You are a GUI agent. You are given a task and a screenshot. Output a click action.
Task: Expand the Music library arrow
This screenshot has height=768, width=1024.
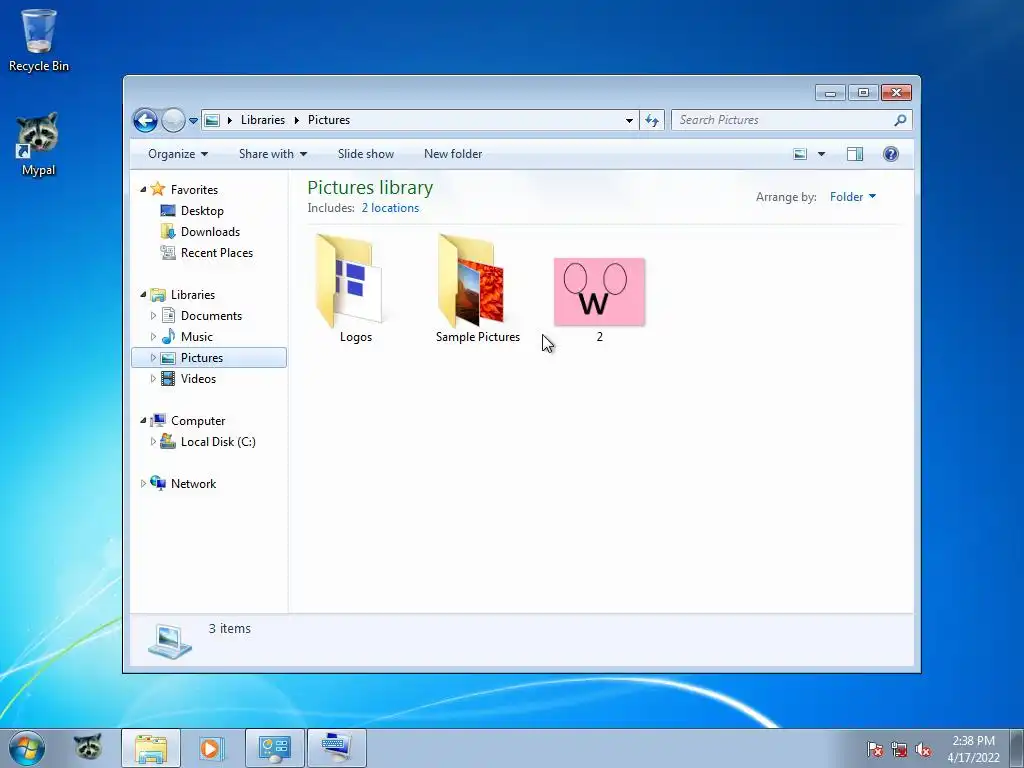153,337
